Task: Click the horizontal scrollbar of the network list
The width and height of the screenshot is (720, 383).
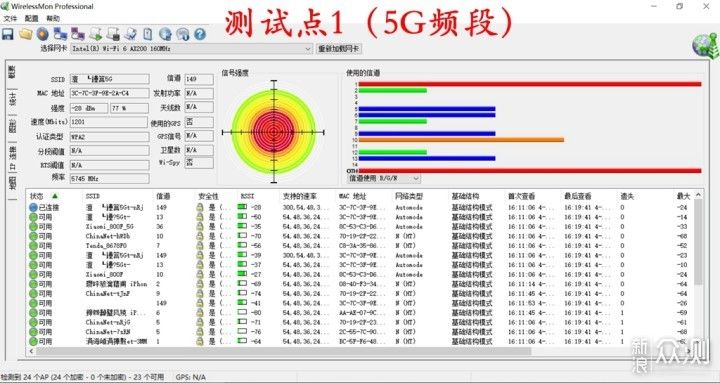Action: coord(360,351)
